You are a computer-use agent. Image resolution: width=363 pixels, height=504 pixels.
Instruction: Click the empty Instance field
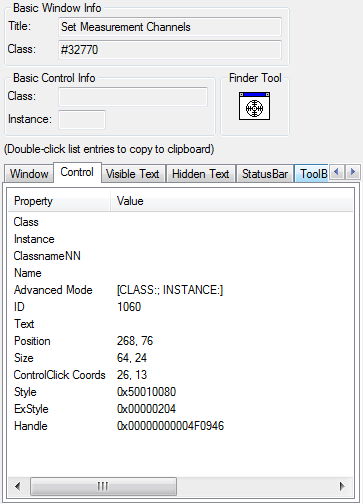click(82, 120)
